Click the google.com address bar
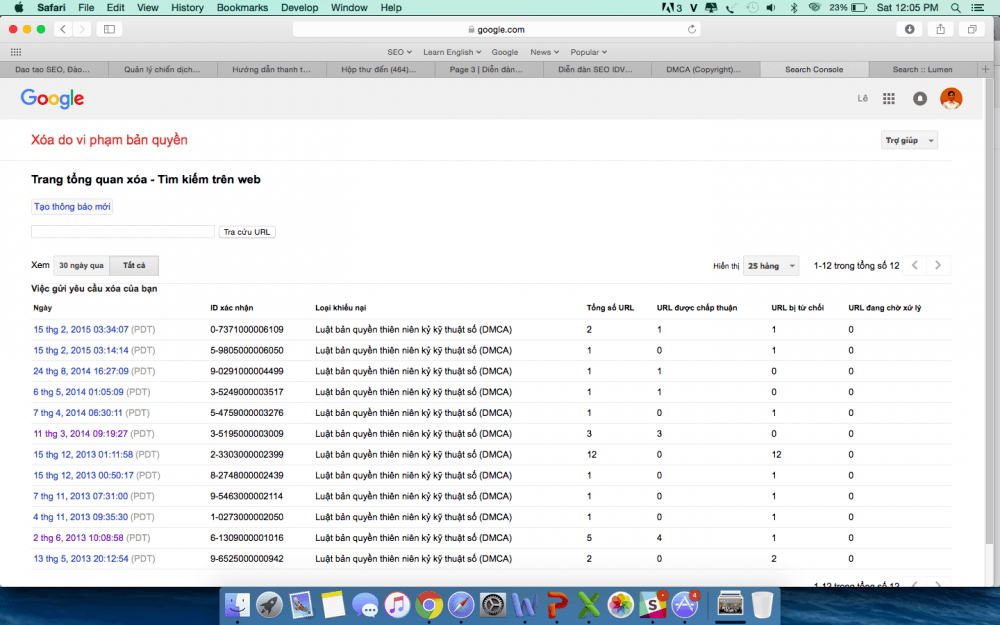 (x=496, y=29)
